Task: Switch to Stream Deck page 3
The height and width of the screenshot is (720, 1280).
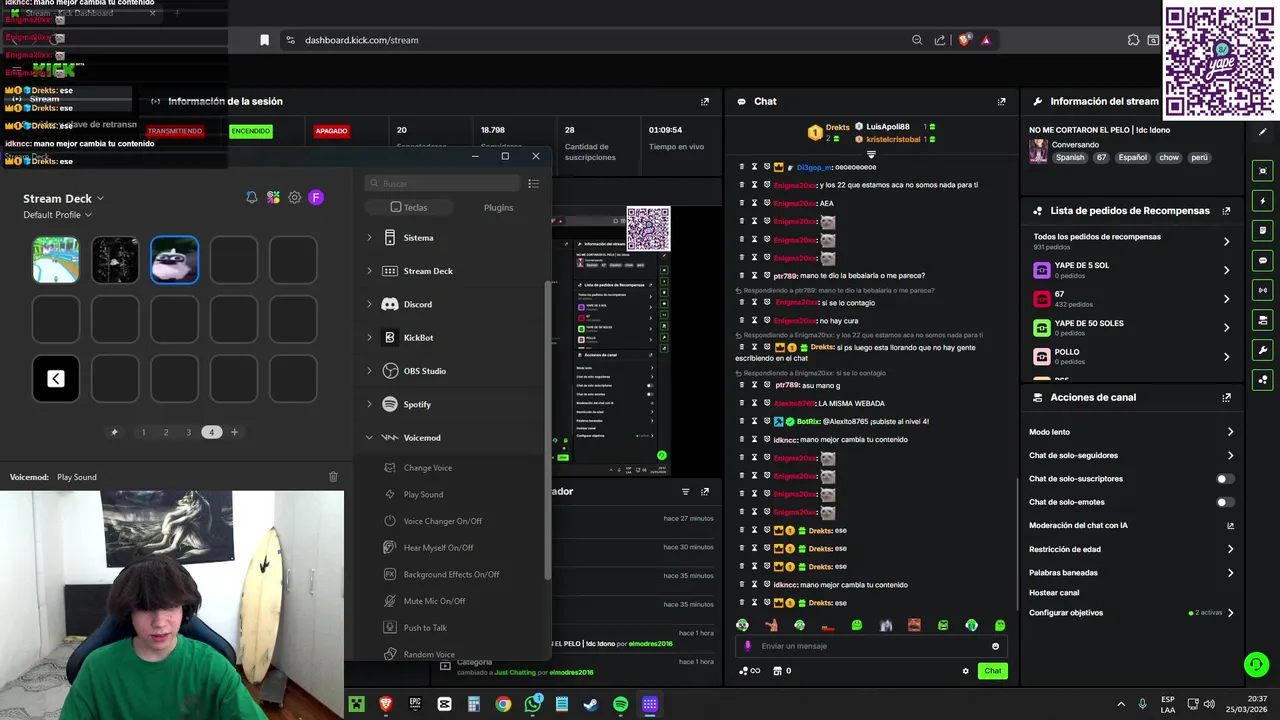Action: [x=188, y=432]
